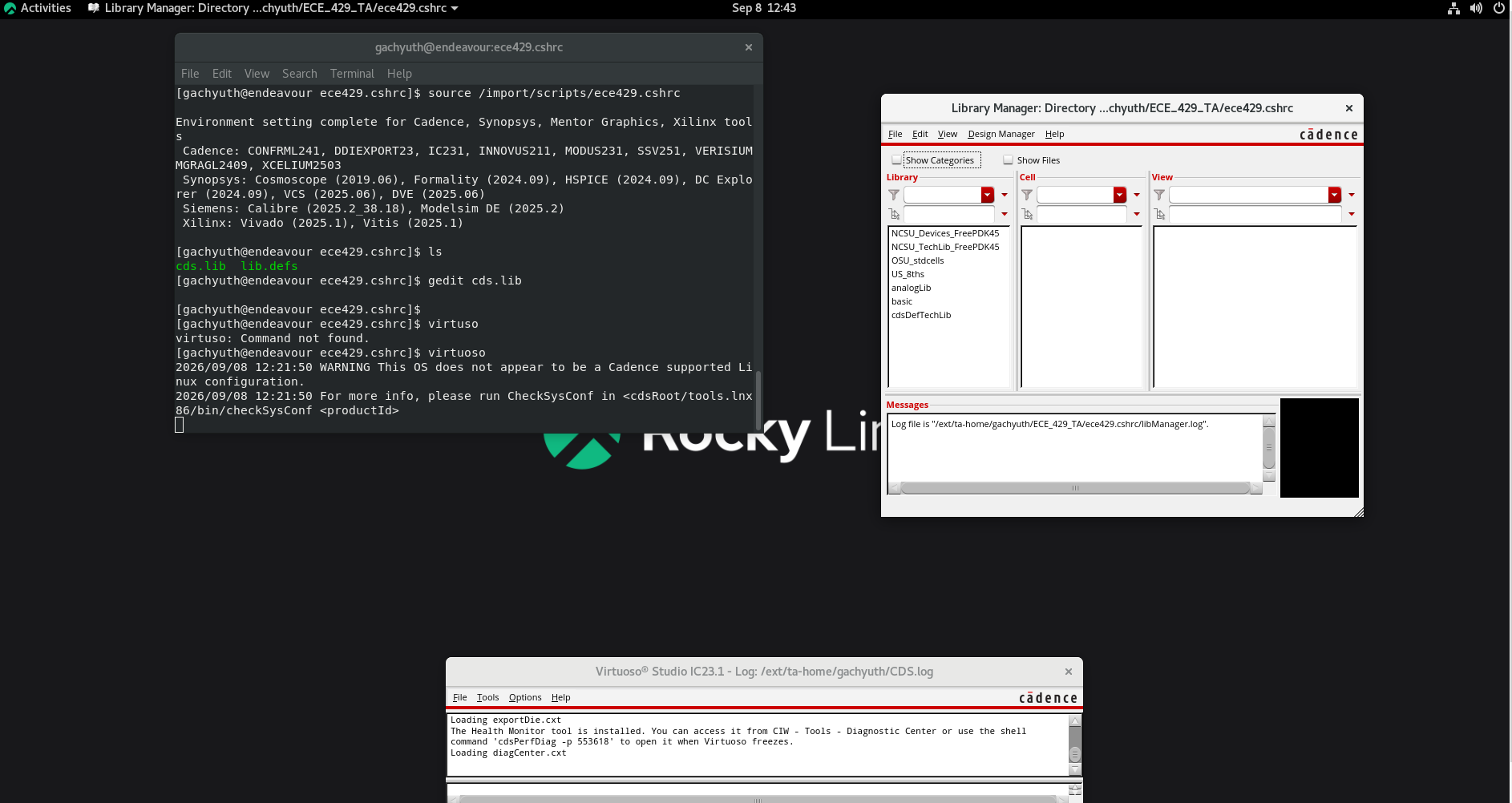Click the View category text field
This screenshot has height=803, width=1512.
click(1255, 214)
